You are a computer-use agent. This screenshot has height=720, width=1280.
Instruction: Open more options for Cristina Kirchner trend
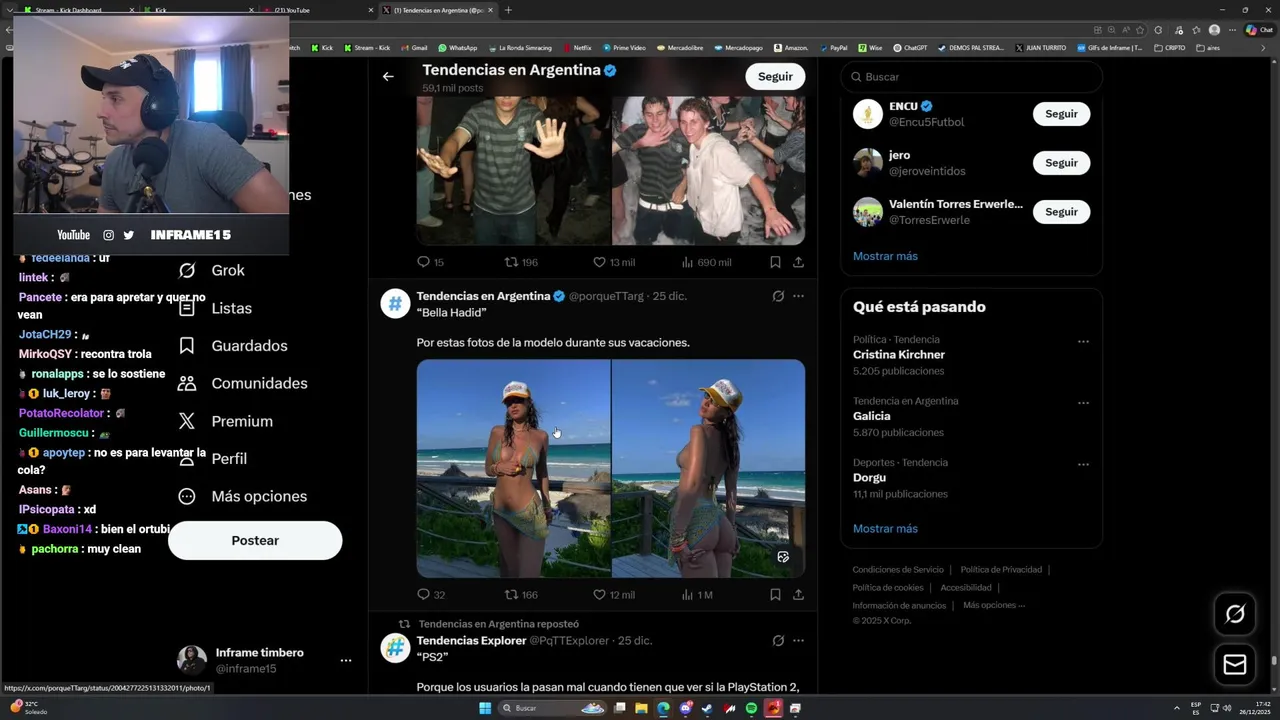(x=1083, y=341)
